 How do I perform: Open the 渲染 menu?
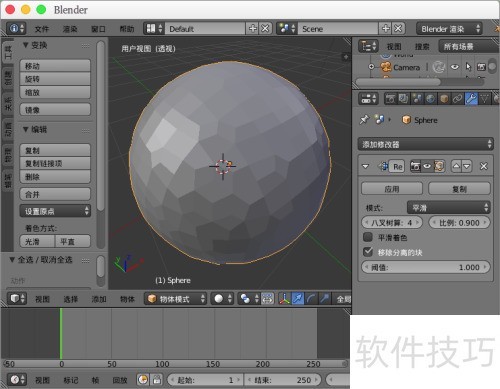click(x=70, y=29)
